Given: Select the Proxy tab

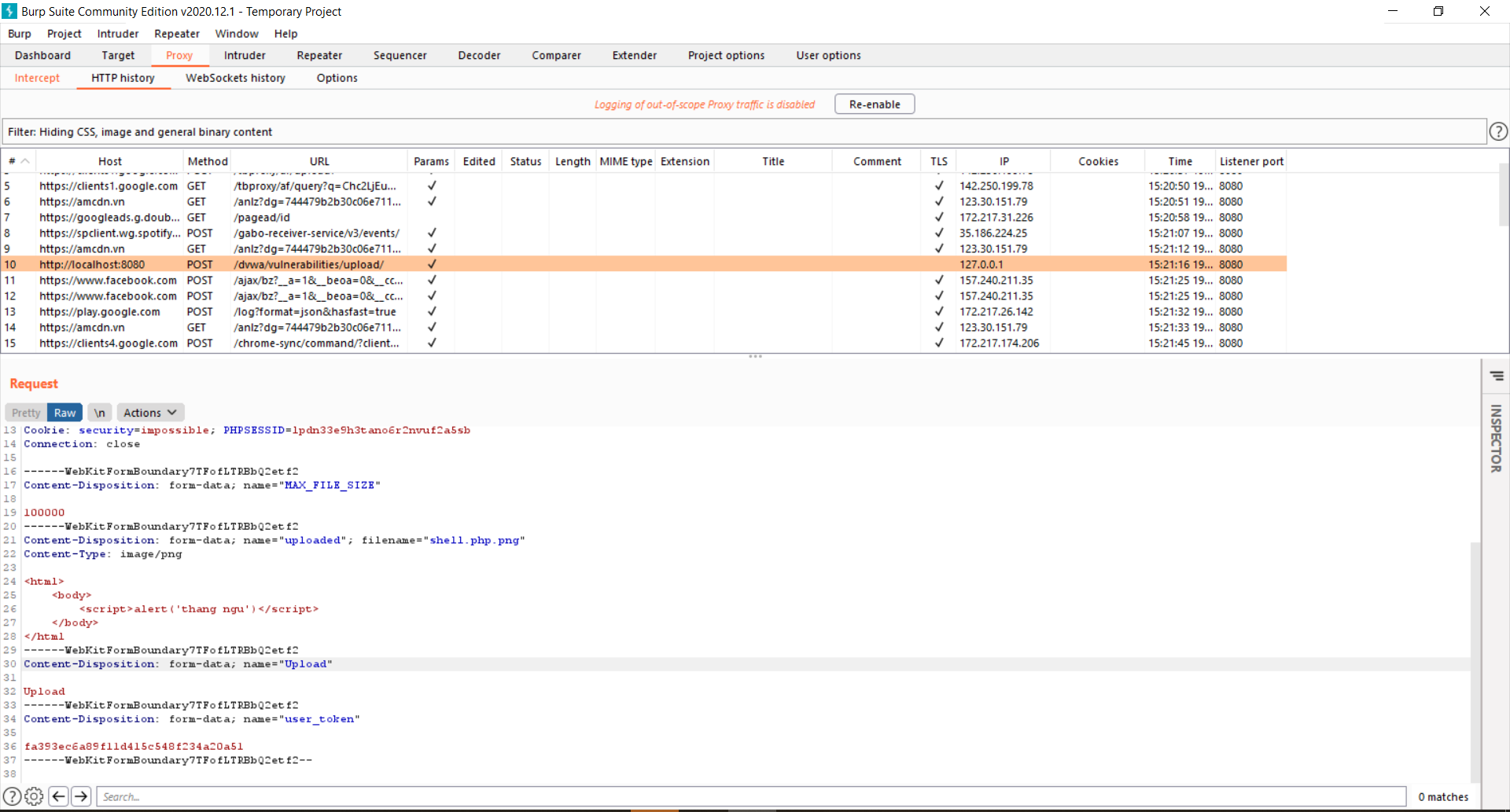Looking at the screenshot, I should coord(179,55).
